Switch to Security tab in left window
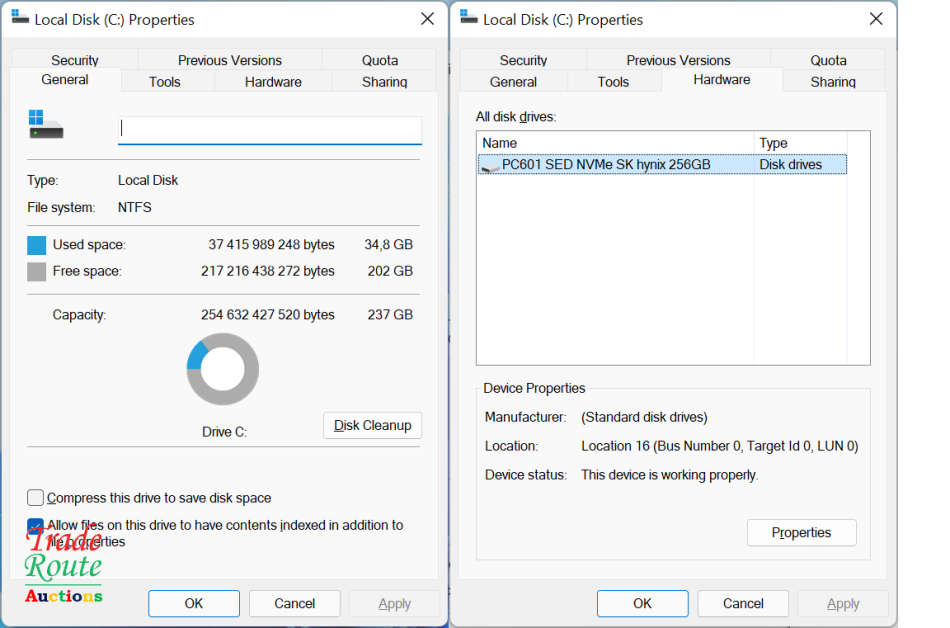This screenshot has width=950, height=628. tap(75, 60)
